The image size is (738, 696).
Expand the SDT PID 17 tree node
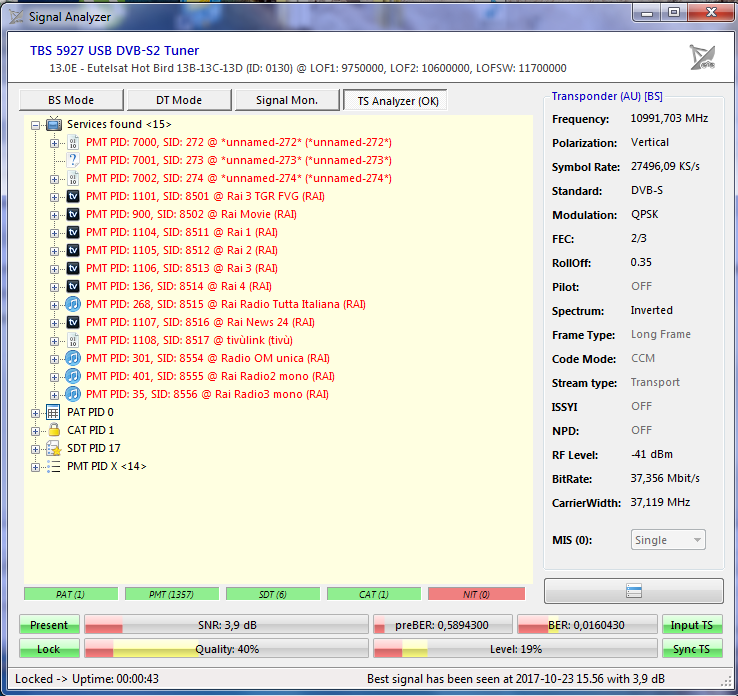tap(37, 448)
